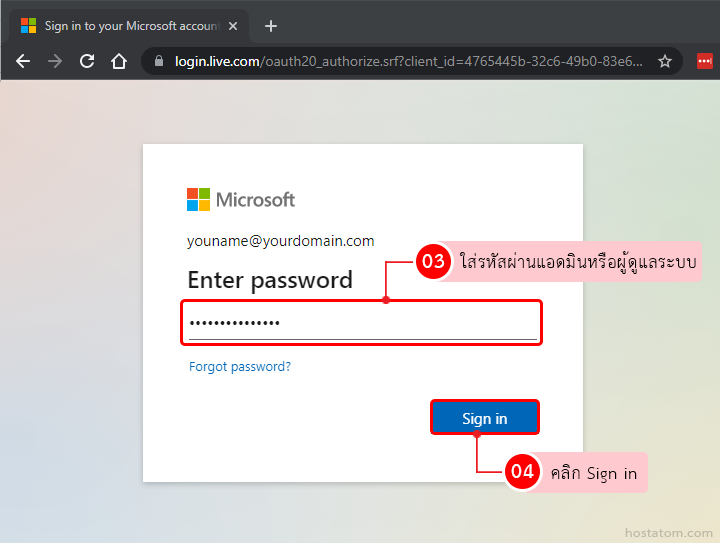Click the Microsoft logo on sign-in card
Image resolution: width=720 pixels, height=543 pixels.
(241, 199)
